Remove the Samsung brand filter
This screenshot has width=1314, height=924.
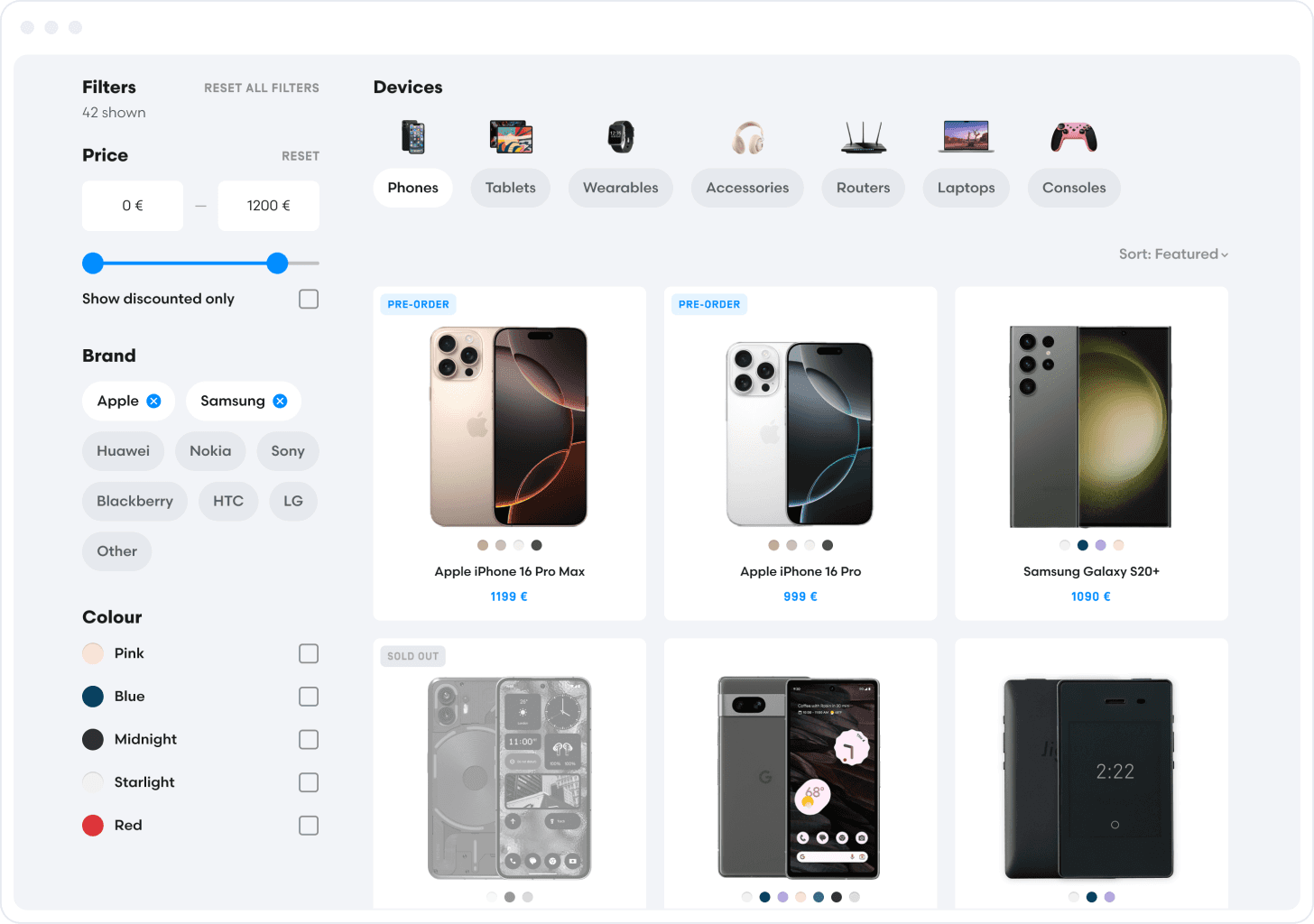click(x=281, y=402)
